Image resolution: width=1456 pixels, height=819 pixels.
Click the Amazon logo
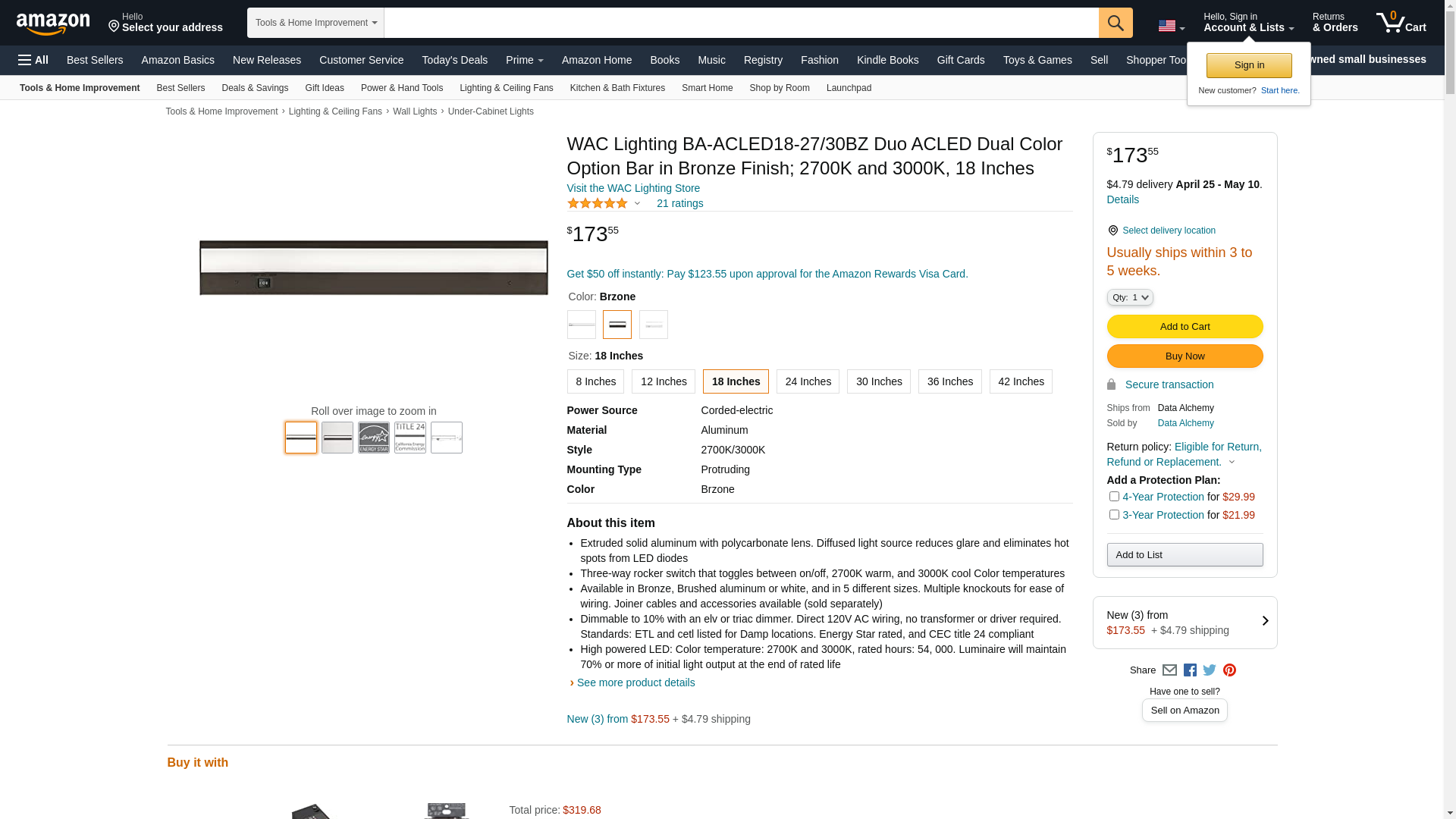tap(53, 24)
